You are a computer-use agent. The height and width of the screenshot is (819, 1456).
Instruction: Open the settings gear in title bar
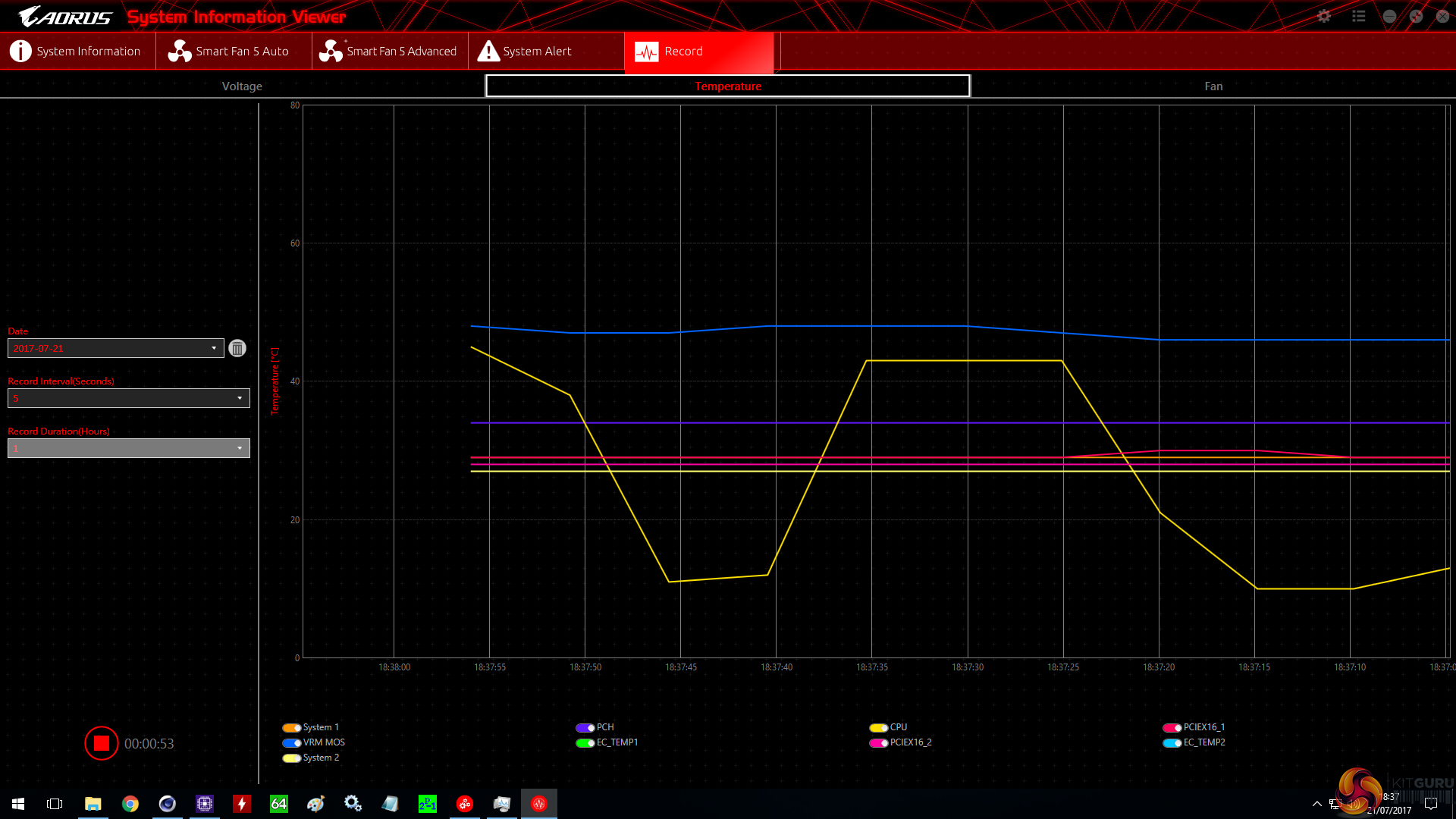click(x=1324, y=16)
